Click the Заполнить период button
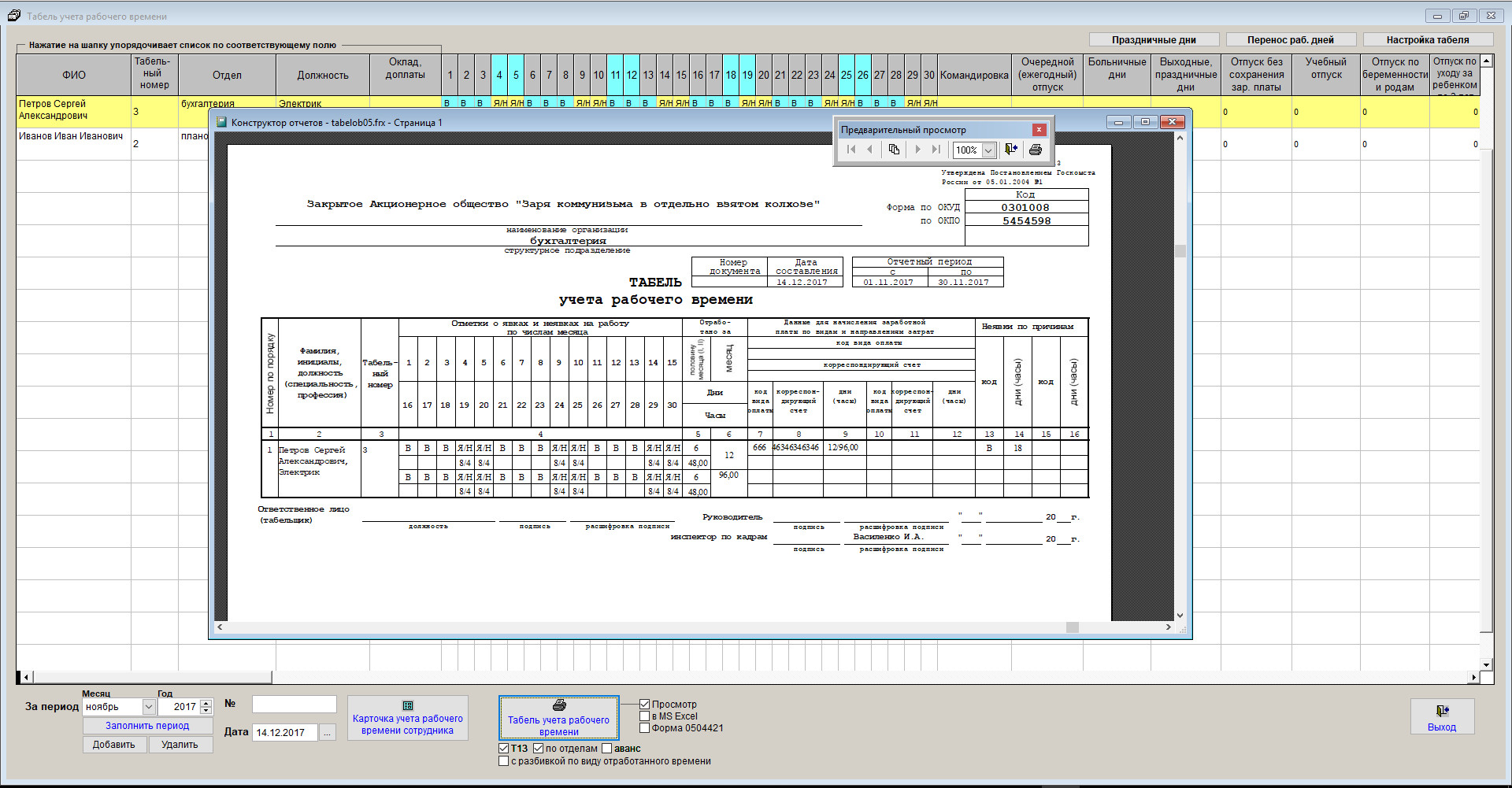The image size is (1512, 788). [147, 726]
